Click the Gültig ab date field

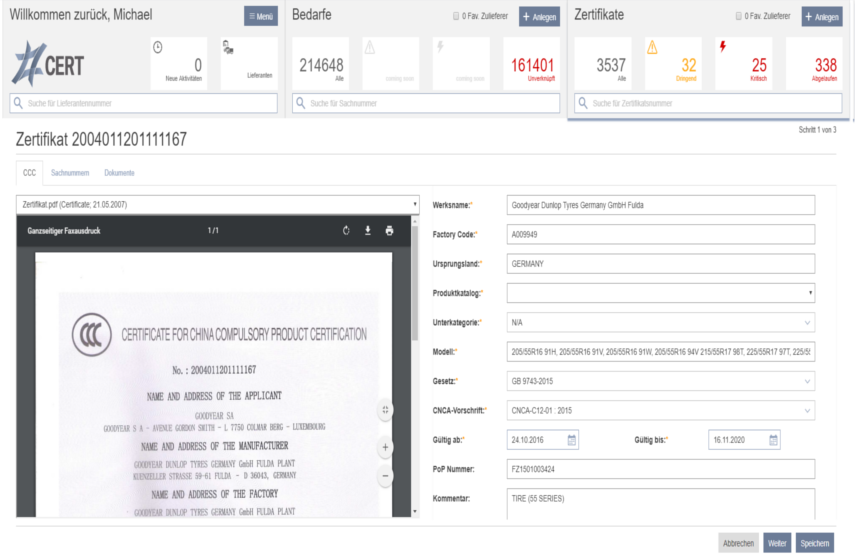coord(543,440)
